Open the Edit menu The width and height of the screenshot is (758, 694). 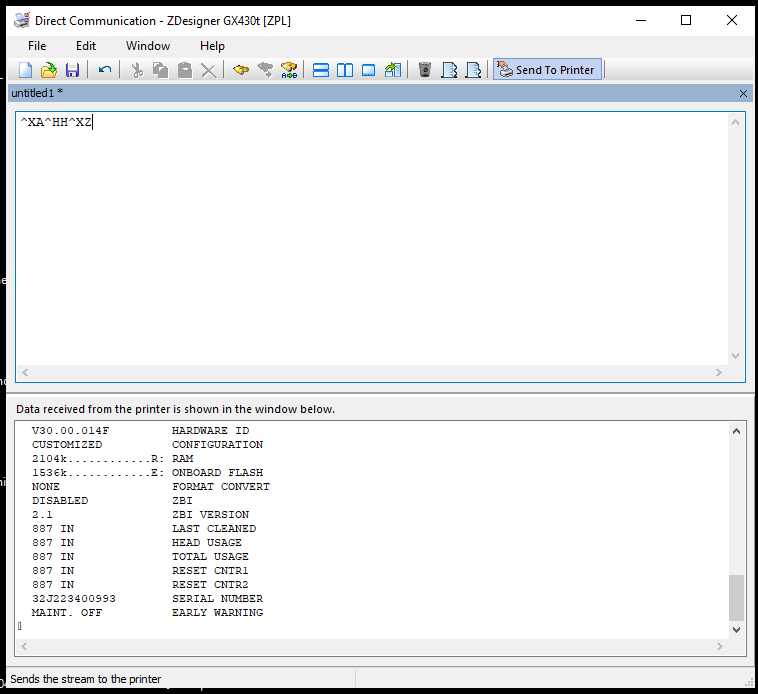86,46
